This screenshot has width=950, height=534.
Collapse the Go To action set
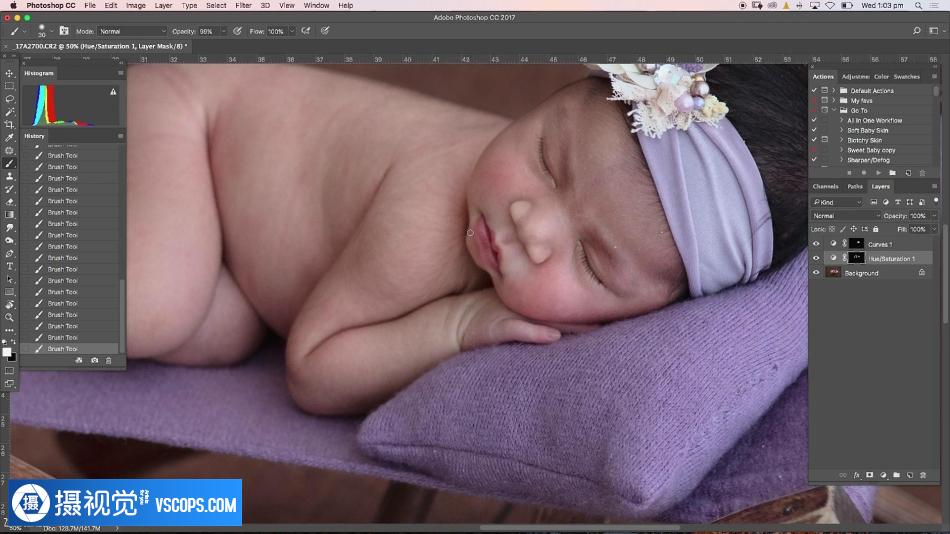[x=834, y=110]
